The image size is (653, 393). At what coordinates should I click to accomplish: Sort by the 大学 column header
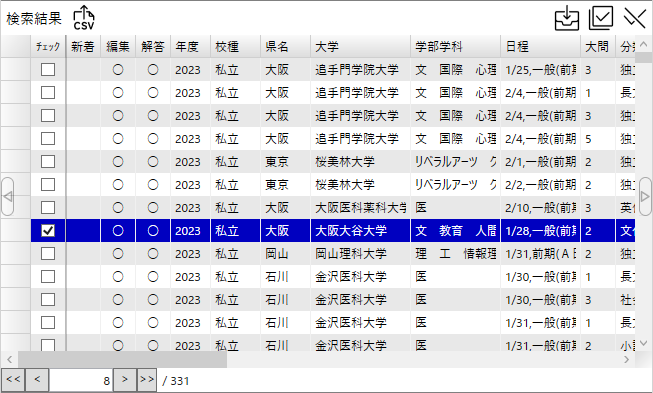pyautogui.click(x=360, y=47)
